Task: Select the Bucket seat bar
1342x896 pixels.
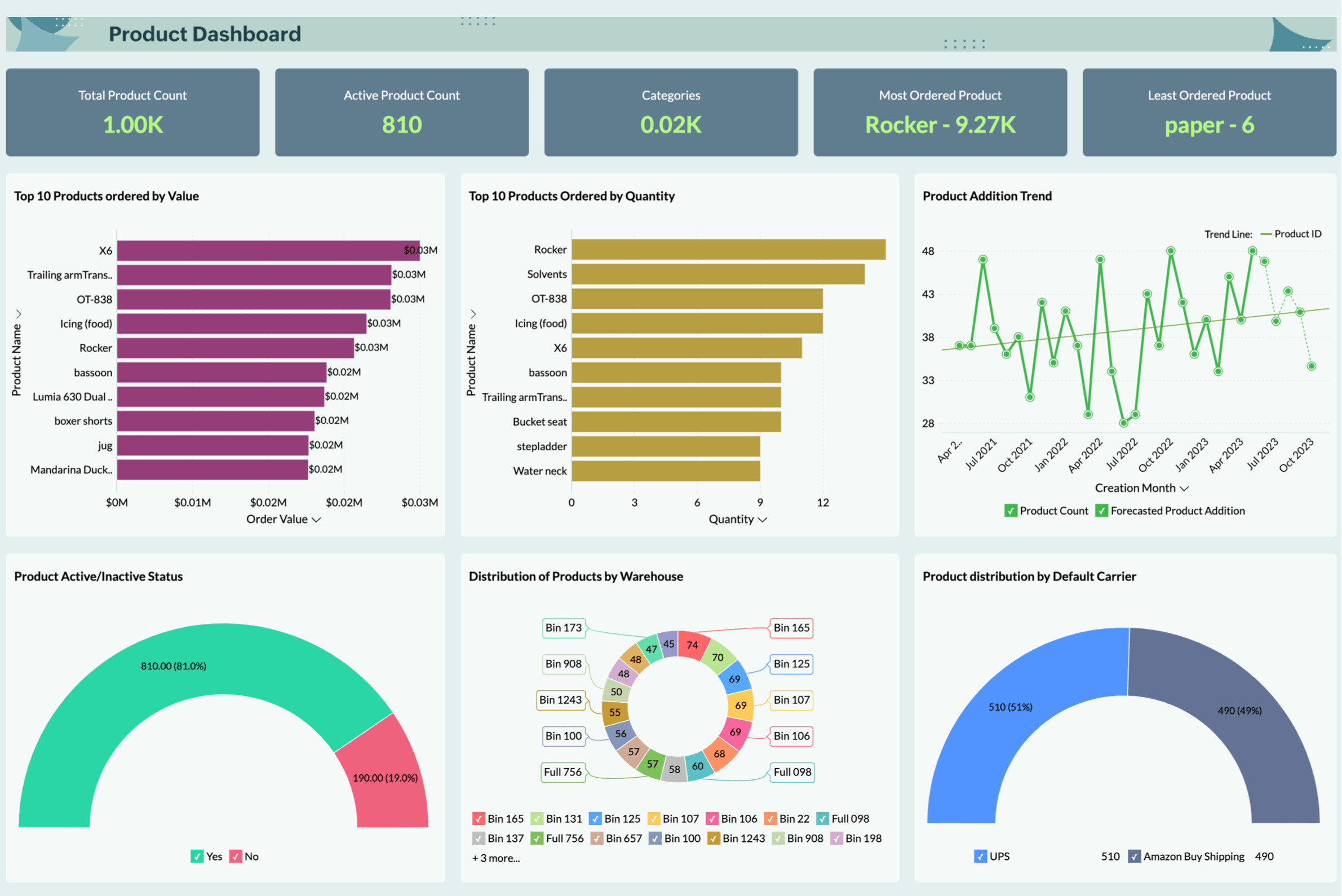Action: coord(677,422)
